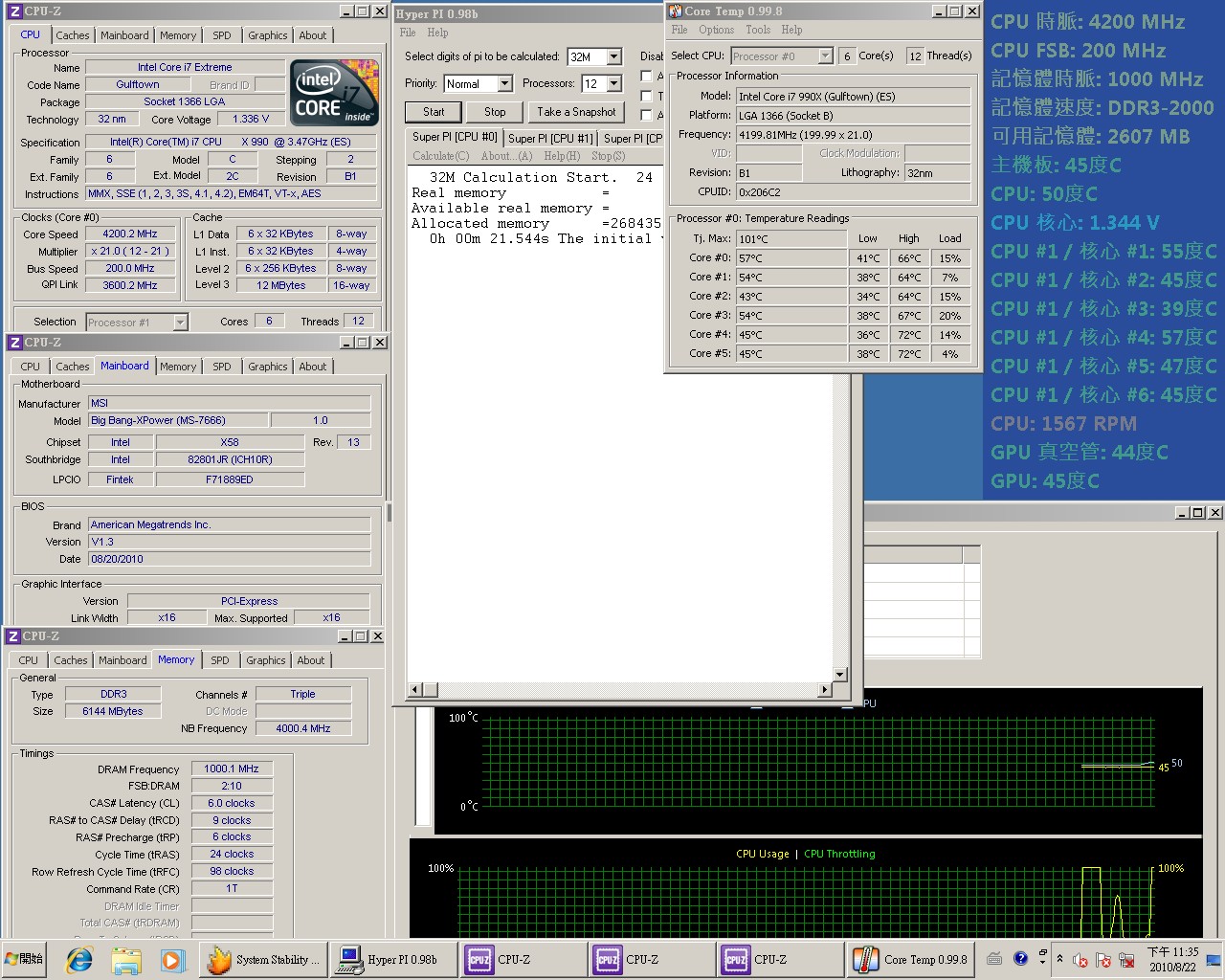
Task: Click the Show Desktop icon beside the clock
Action: coord(1214,960)
